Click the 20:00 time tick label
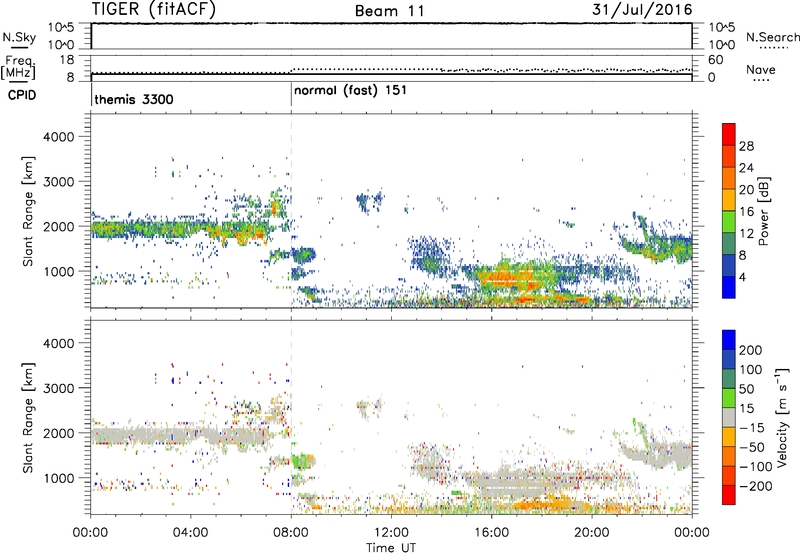 pos(592,533)
